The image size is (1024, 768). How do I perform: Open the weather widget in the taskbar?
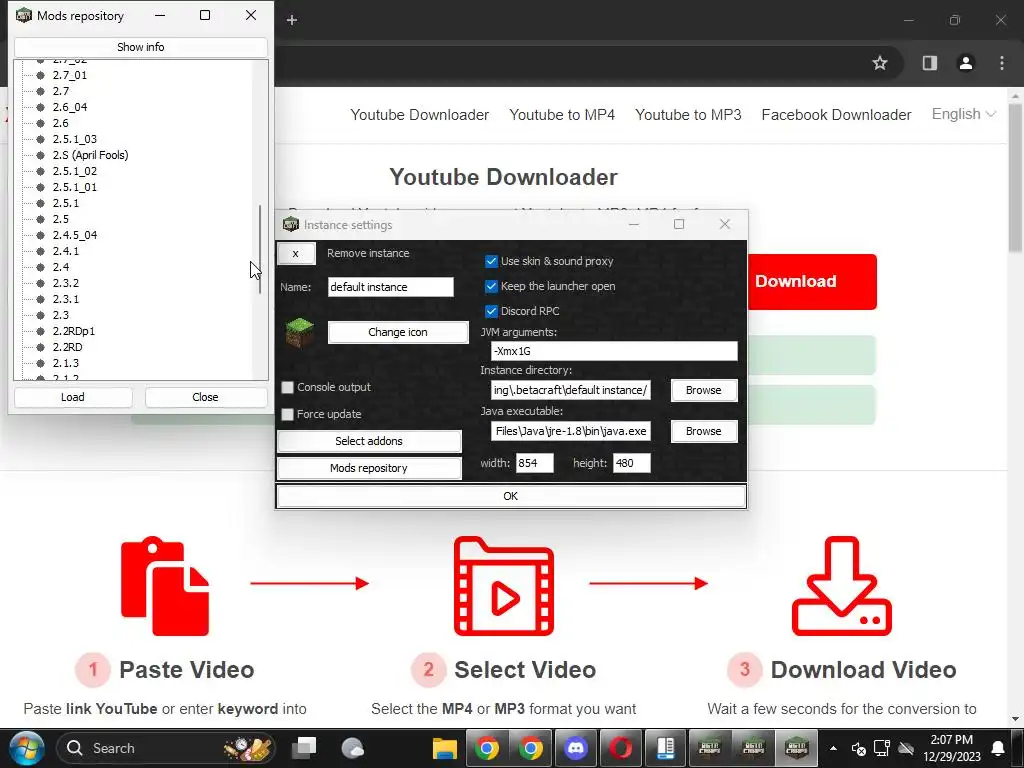353,748
